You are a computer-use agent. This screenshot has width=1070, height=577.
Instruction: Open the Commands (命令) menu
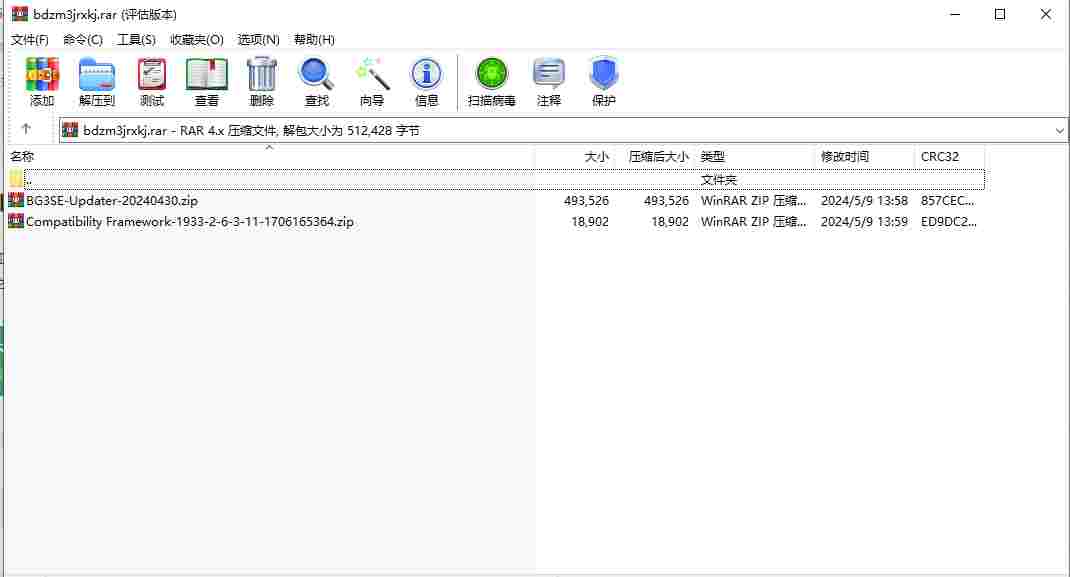(83, 40)
